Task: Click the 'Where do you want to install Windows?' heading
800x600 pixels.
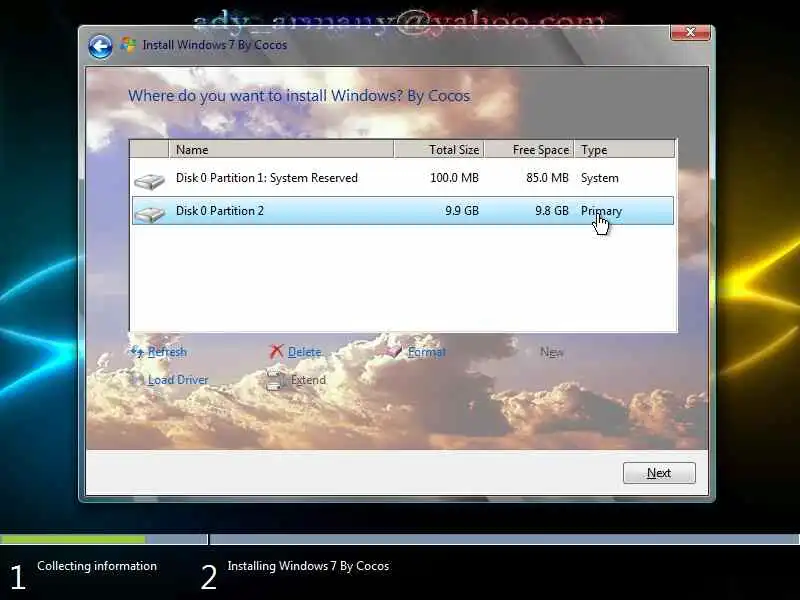Action: tap(298, 95)
